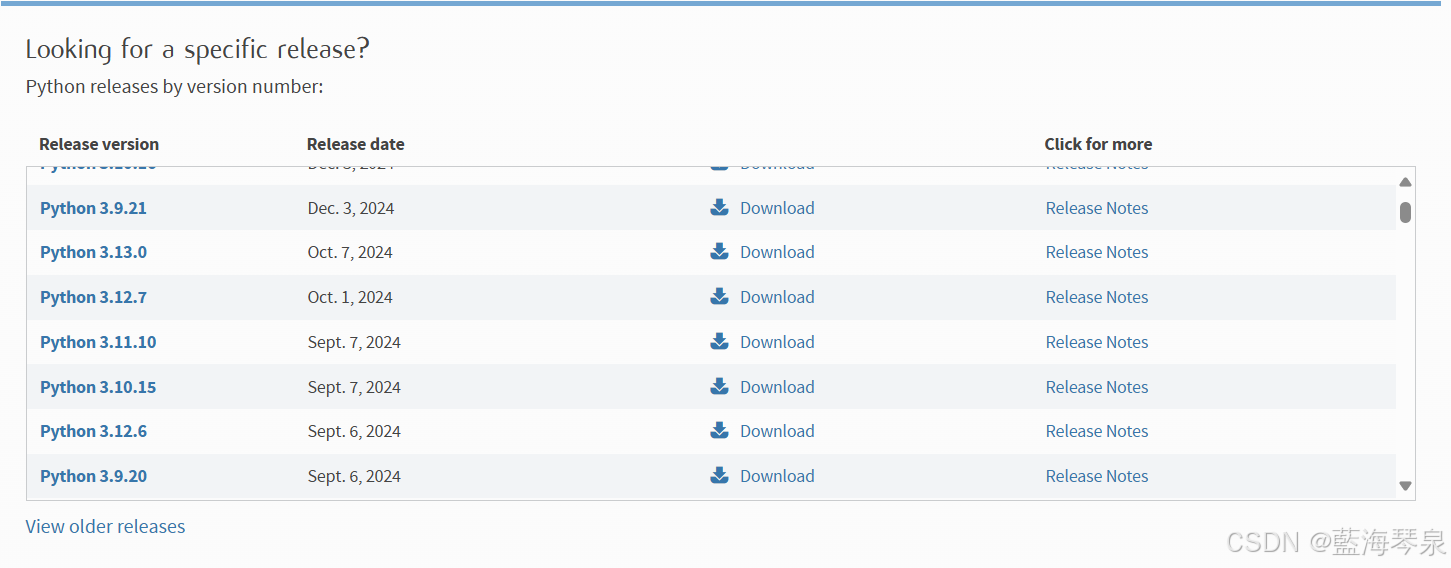Click download icon in Python 3.10.15 row
Image resolution: width=1451 pixels, height=568 pixels.
pyautogui.click(x=719, y=387)
